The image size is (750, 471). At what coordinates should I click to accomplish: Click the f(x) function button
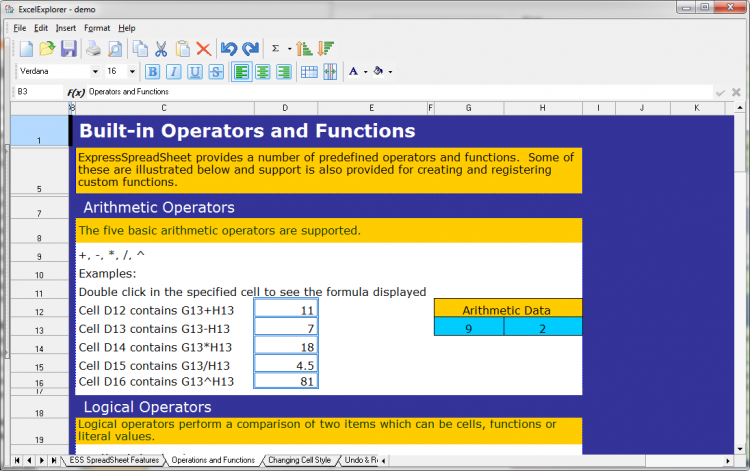[x=75, y=92]
